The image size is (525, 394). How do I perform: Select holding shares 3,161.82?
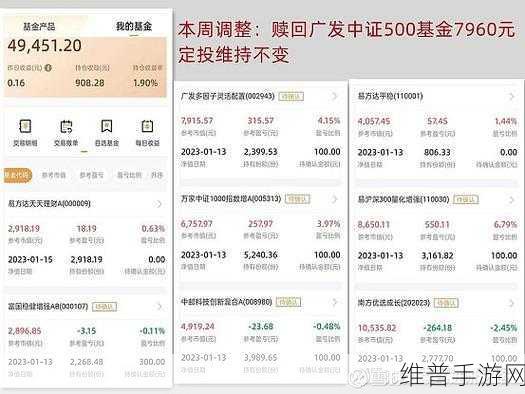pyautogui.click(x=437, y=256)
